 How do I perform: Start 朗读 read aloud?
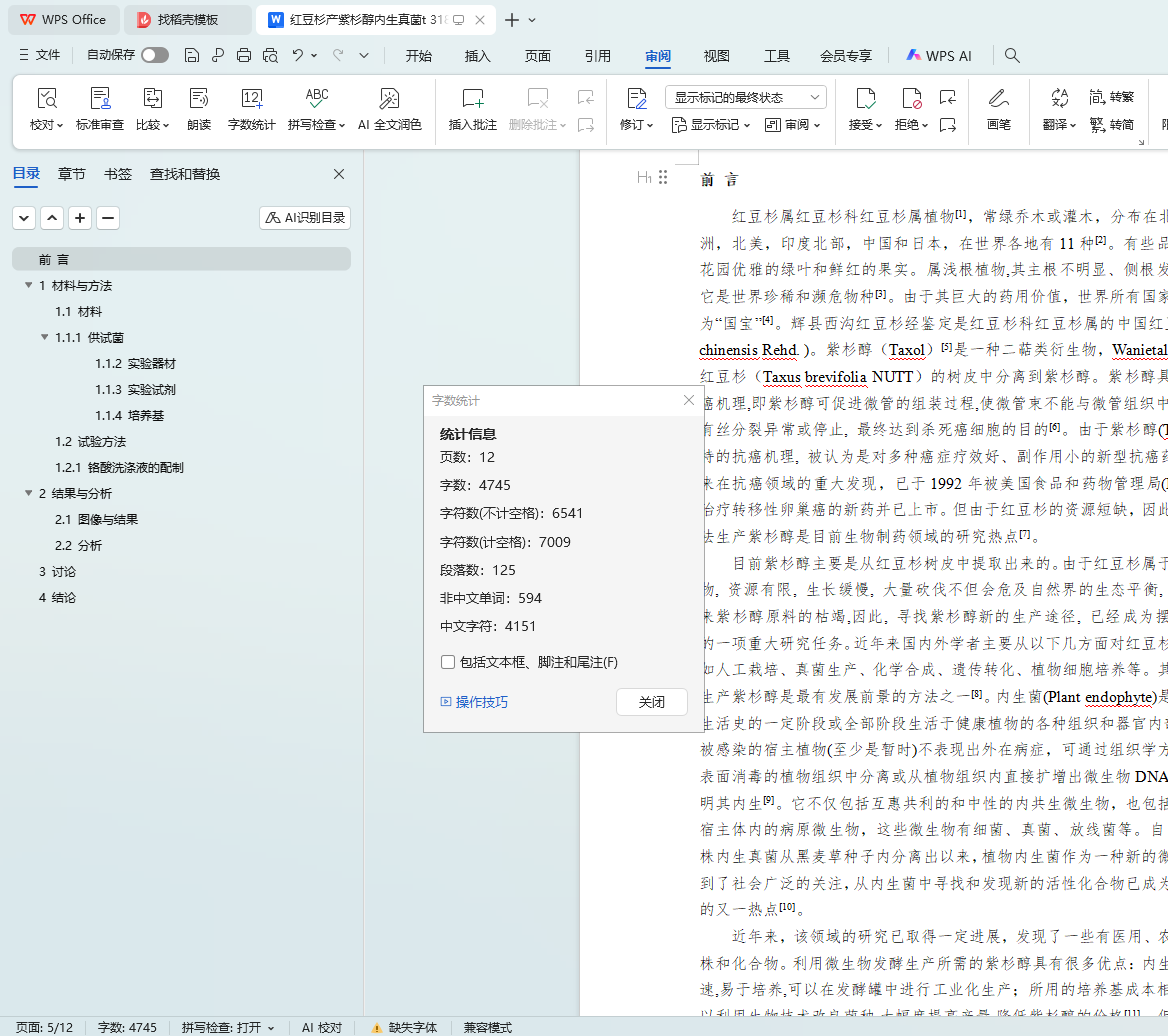199,109
